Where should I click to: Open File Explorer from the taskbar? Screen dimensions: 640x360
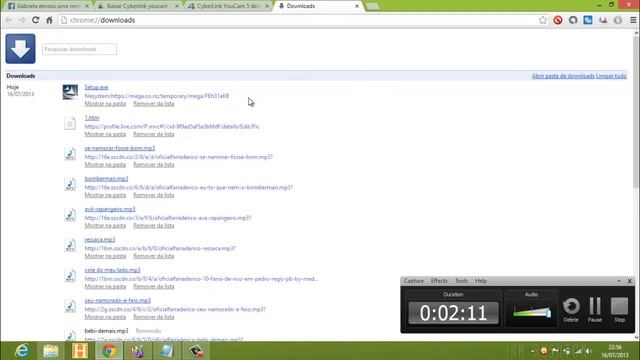click(x=51, y=351)
